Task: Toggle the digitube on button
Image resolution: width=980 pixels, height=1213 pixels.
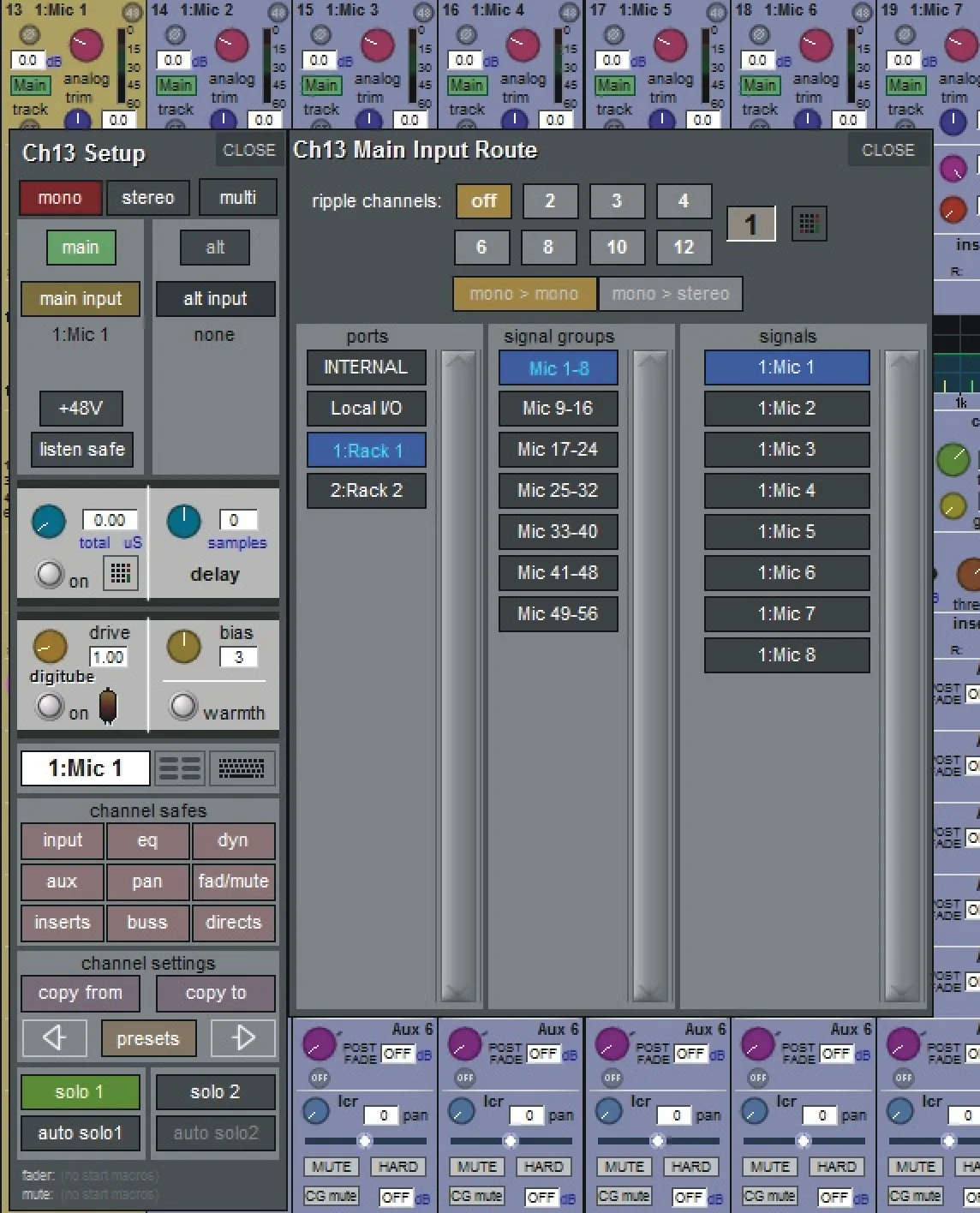Action: click(50, 707)
